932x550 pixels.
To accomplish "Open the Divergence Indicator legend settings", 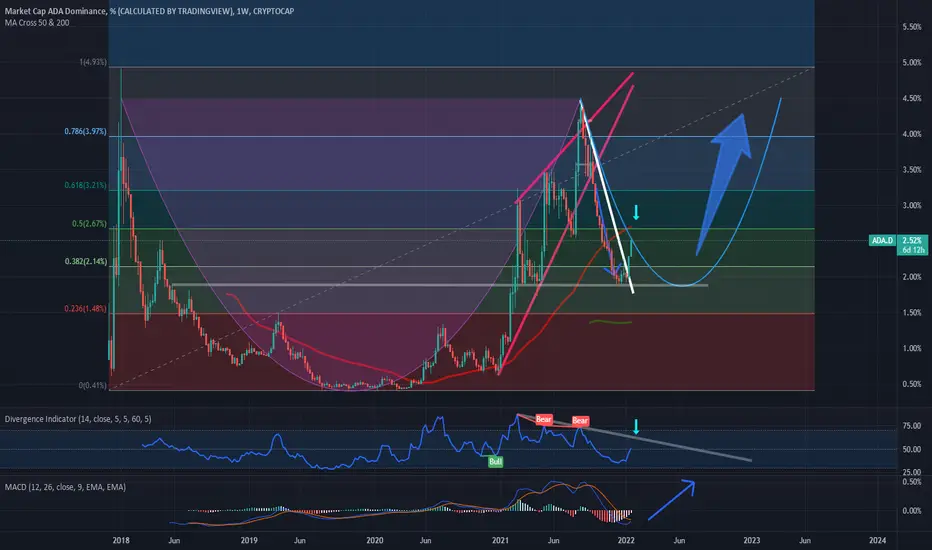I will click(x=78, y=419).
